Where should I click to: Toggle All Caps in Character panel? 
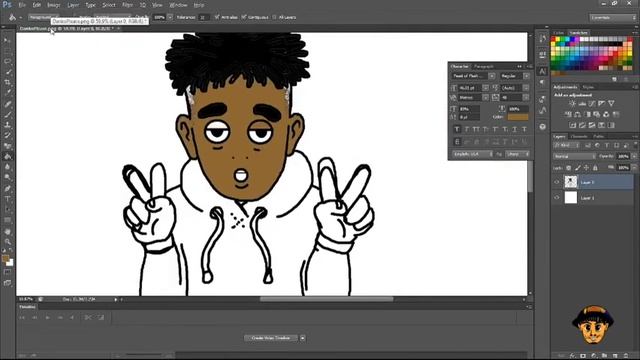click(x=476, y=129)
